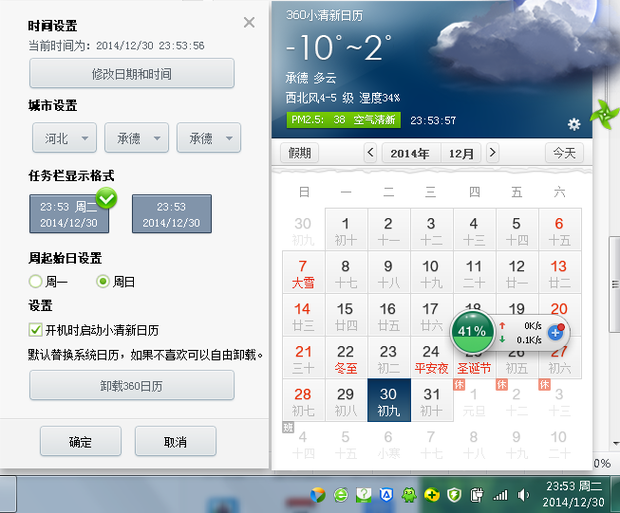Viewport: 620px width, 513px height.
Task: Click the background window scrollbar thumb
Action: [614, 284]
